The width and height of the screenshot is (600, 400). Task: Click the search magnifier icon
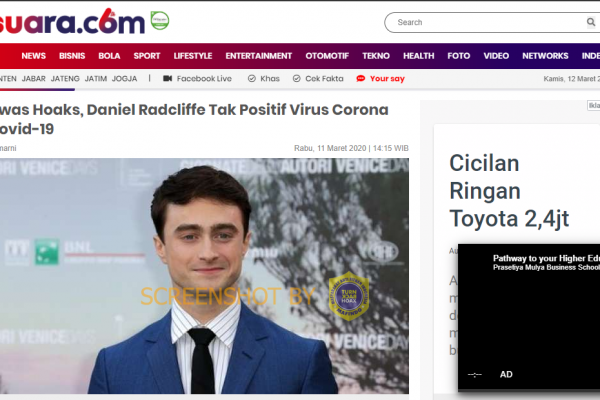pyautogui.click(x=591, y=22)
